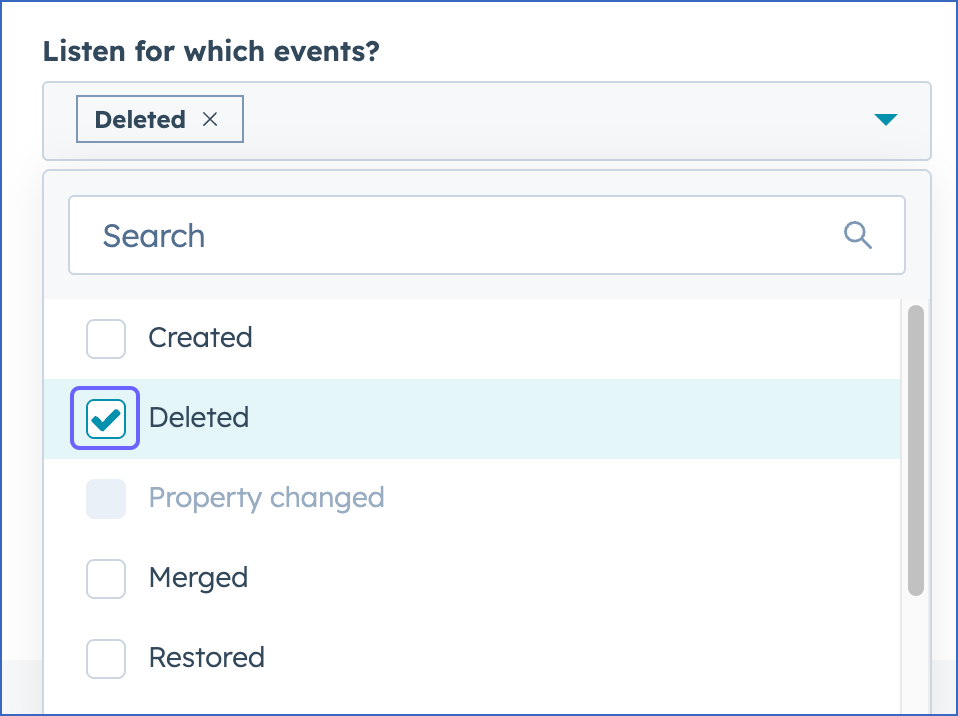This screenshot has width=958, height=716.
Task: Select the Merged list option
Action: pos(197,578)
